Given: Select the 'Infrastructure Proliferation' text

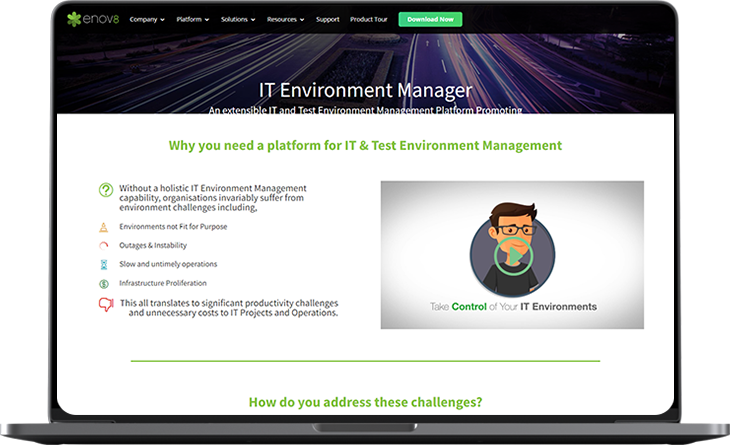Looking at the screenshot, I should coord(163,283).
